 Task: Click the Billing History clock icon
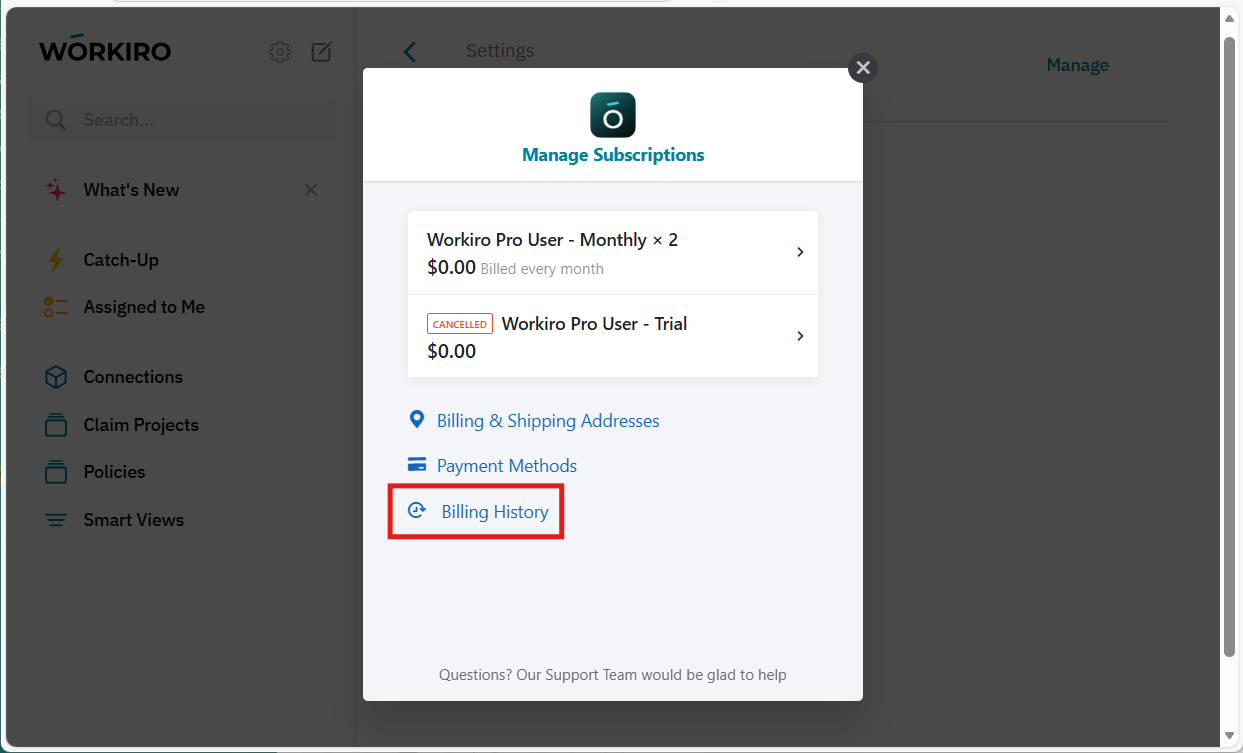click(417, 511)
